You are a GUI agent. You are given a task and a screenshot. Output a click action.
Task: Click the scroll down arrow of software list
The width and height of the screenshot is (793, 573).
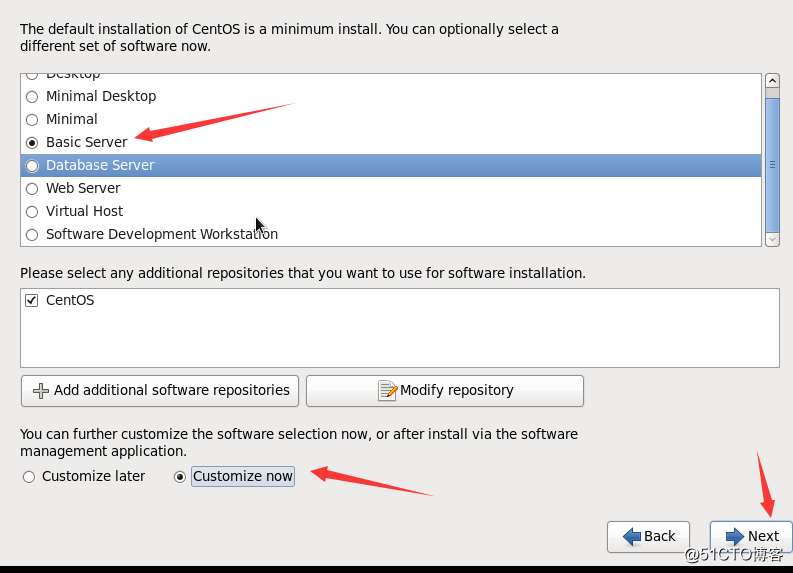[772, 239]
